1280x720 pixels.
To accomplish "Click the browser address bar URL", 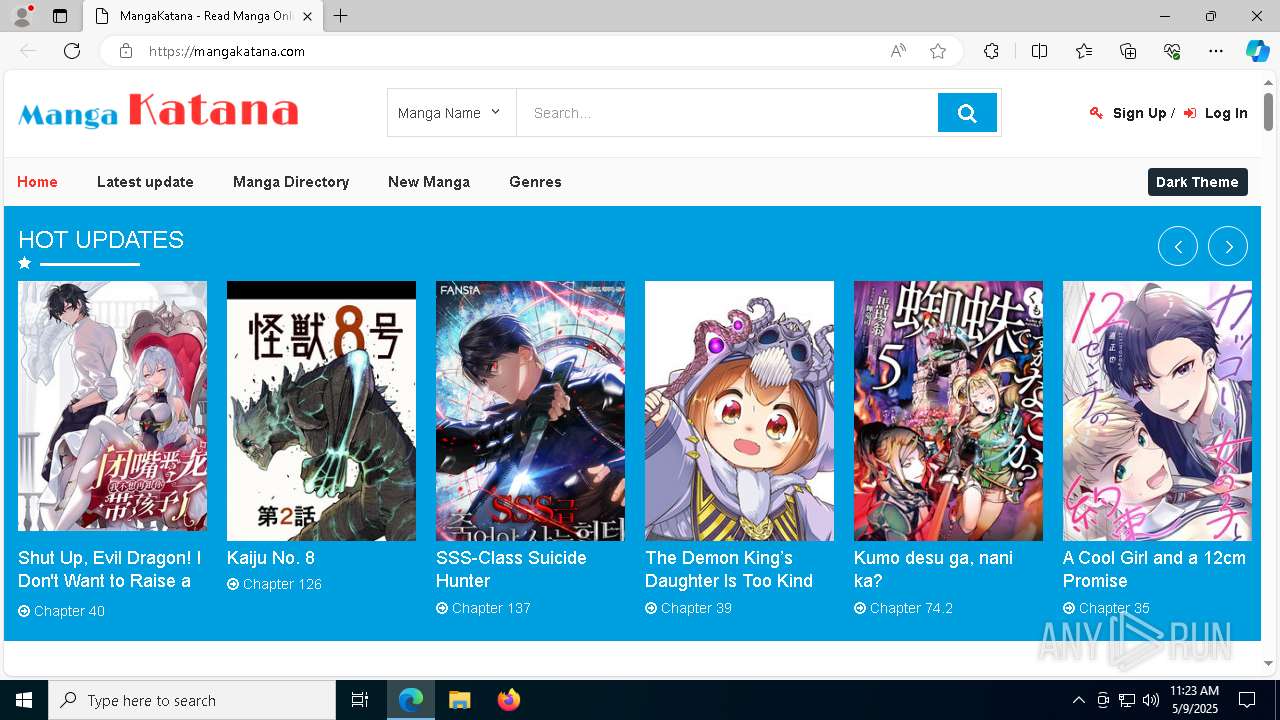I will 227,51.
